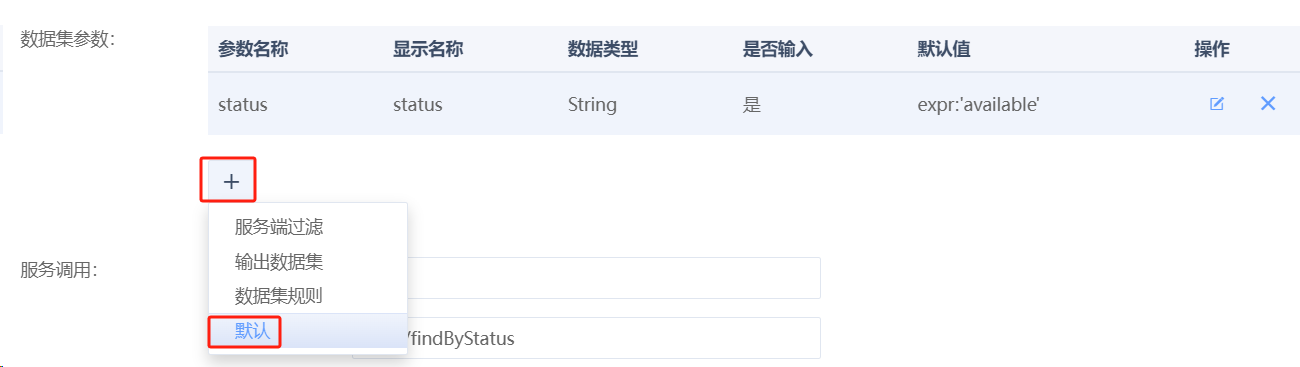Image resolution: width=1300 pixels, height=367 pixels.
Task: Click status under 显示名称 column
Action: [418, 104]
